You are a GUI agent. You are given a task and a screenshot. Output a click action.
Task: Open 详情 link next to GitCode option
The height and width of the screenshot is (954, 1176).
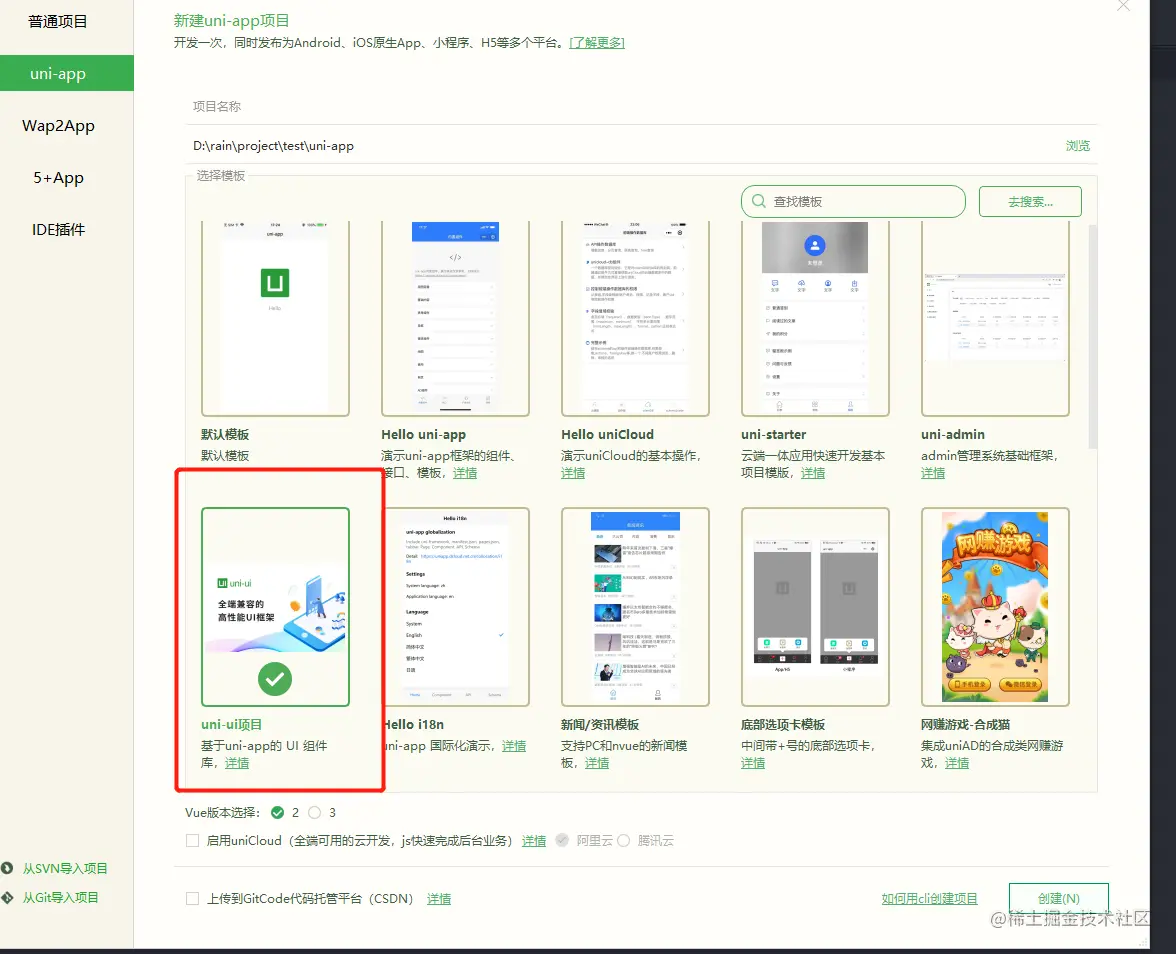[439, 899]
